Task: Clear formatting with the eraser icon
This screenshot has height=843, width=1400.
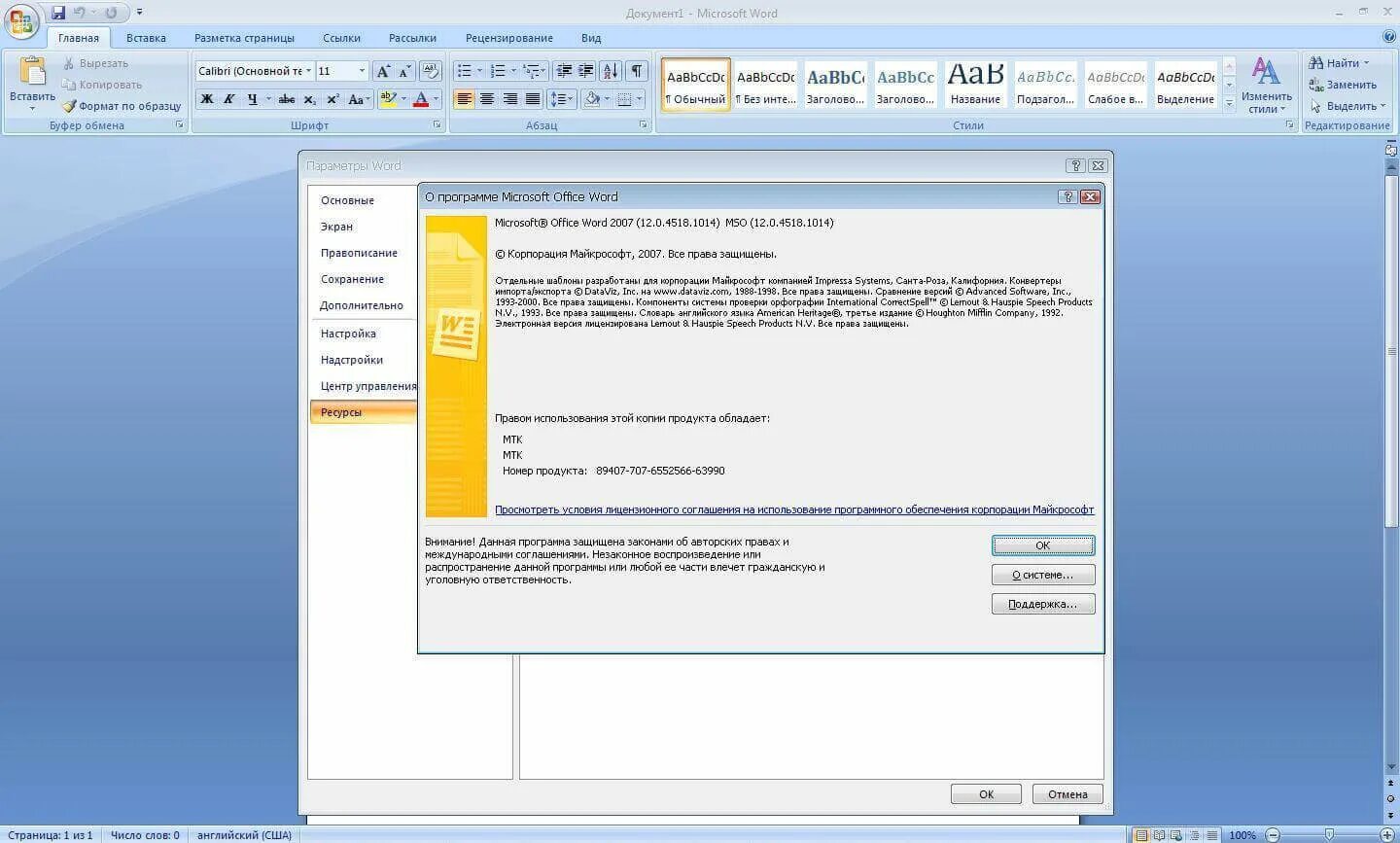Action: click(x=431, y=71)
